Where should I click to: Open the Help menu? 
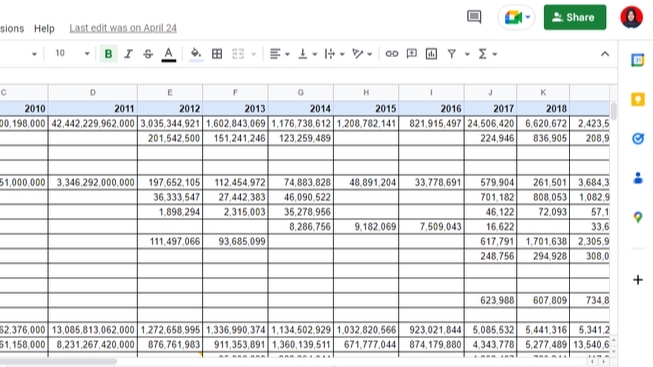[x=44, y=28]
